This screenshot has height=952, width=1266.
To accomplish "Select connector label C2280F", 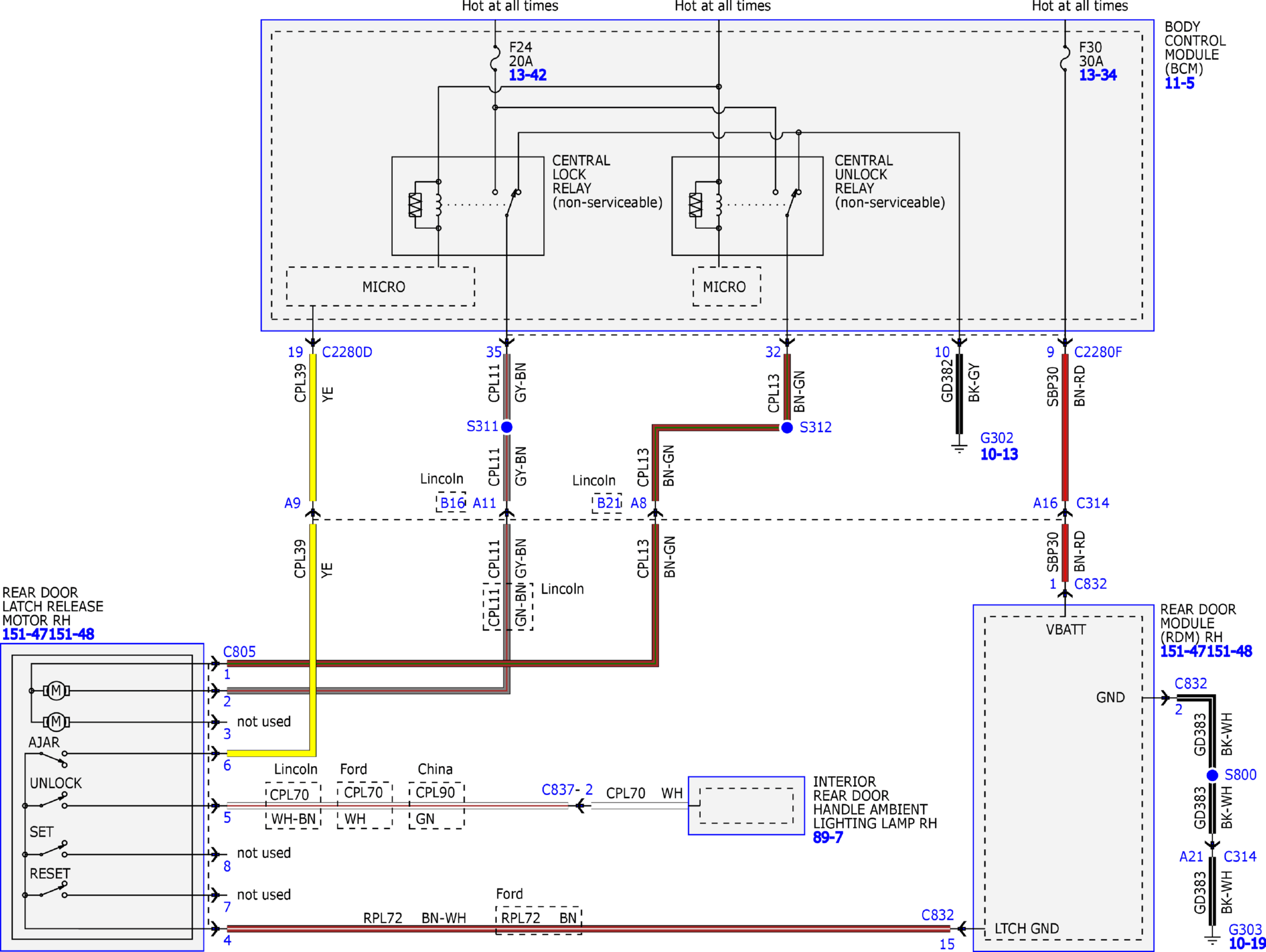I will 1098,352.
